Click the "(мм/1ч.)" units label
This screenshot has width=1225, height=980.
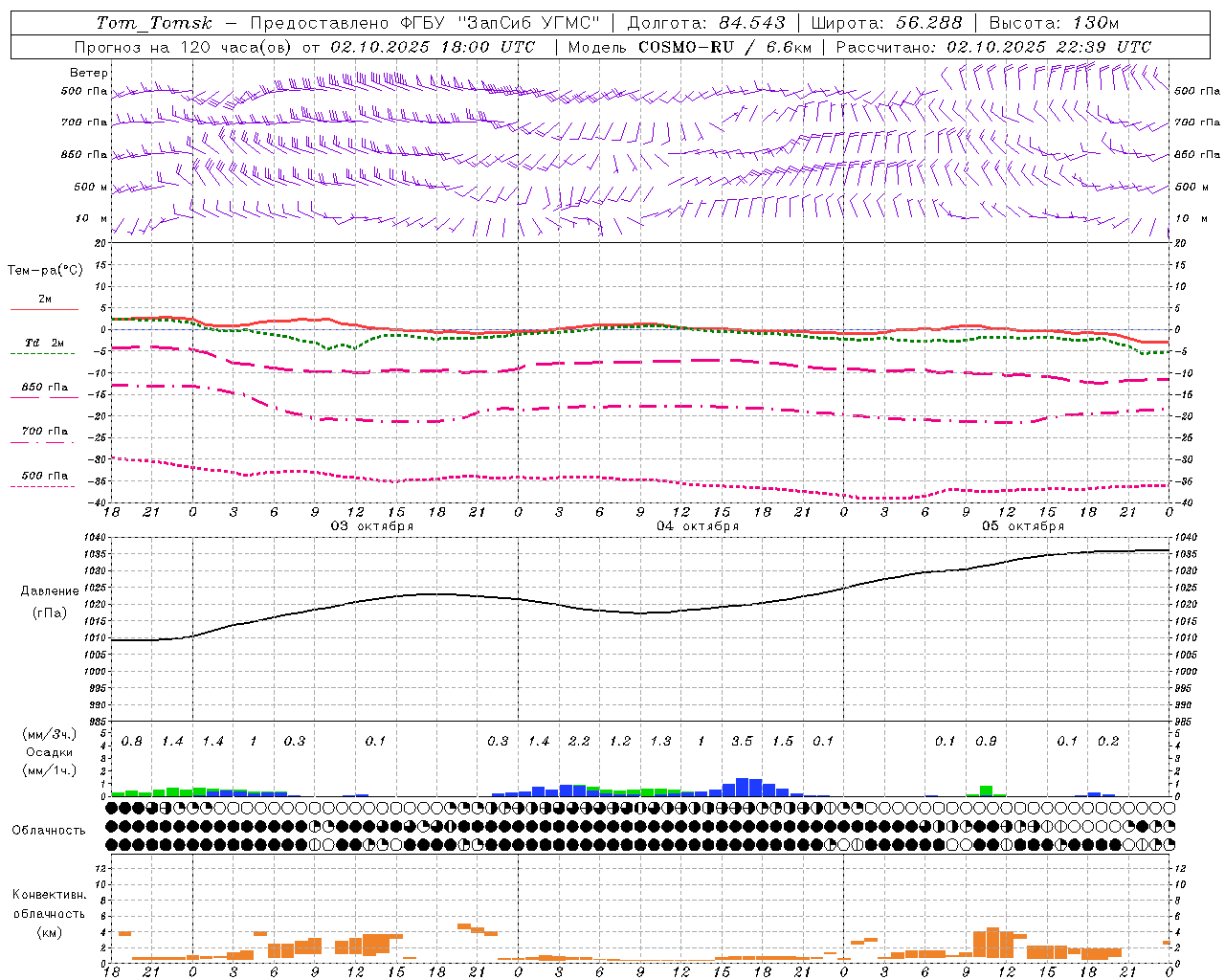click(50, 770)
